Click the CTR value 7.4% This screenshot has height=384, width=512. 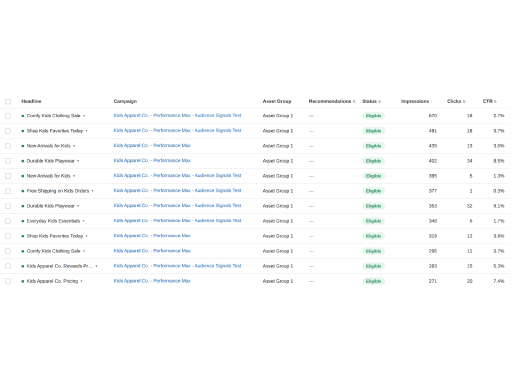(x=499, y=281)
